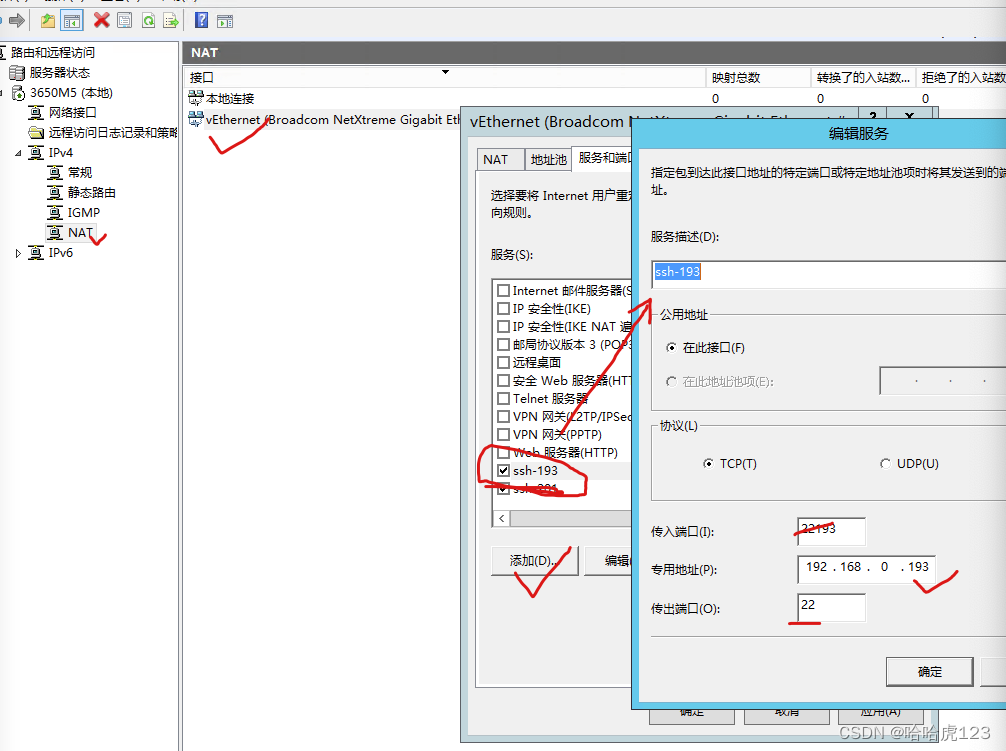Click the 常规 node icon
The image size is (1006, 751).
pyautogui.click(x=56, y=173)
